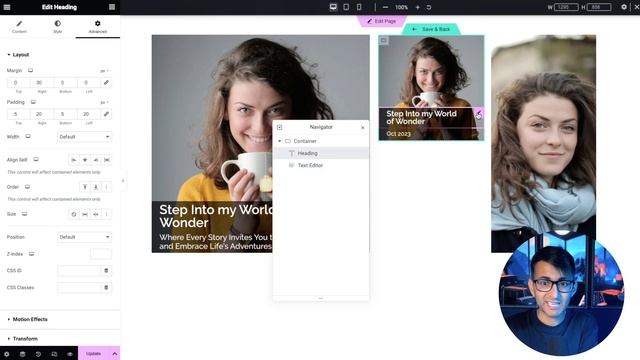
Task: Click the responsive device icon next to Margin
Action: pos(30,70)
